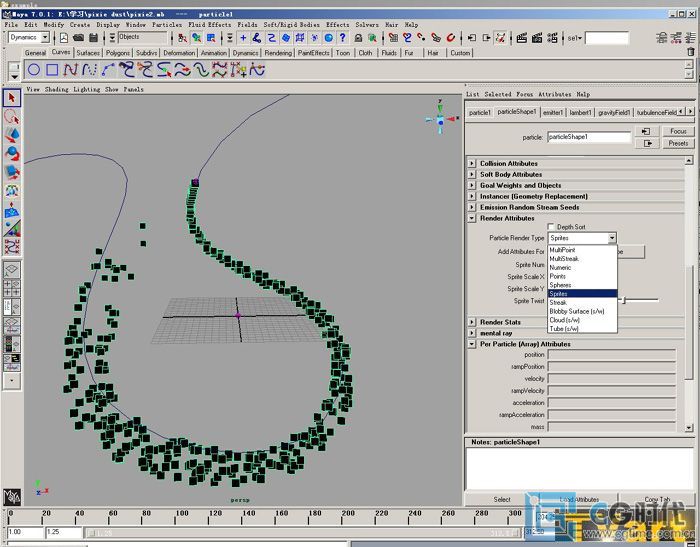700x547 pixels.
Task: Switch to the gravityField1 attribute tab
Action: tap(614, 113)
